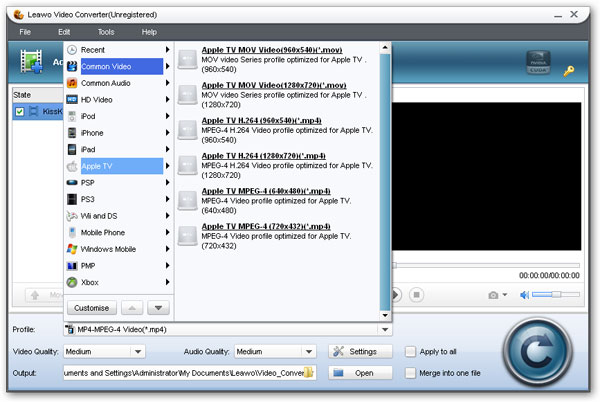
Task: Click the HD Video icon
Action: pos(72,99)
